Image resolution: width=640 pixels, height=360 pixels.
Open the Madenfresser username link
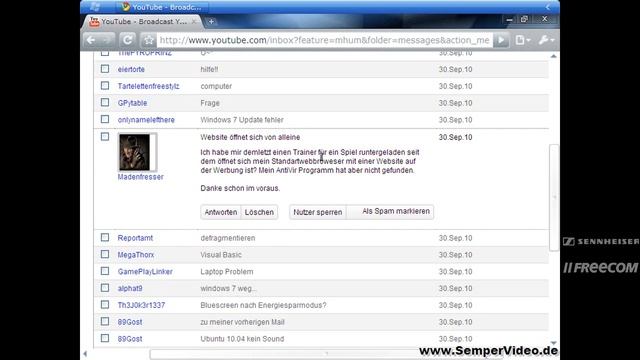click(140, 177)
